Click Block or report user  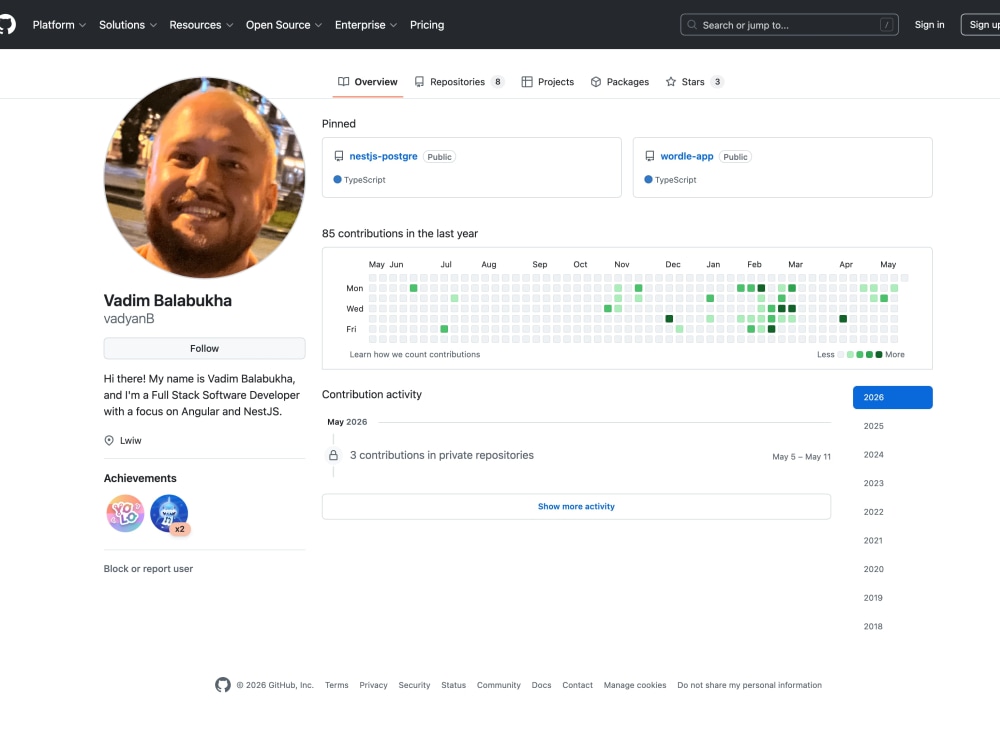pyautogui.click(x=148, y=569)
